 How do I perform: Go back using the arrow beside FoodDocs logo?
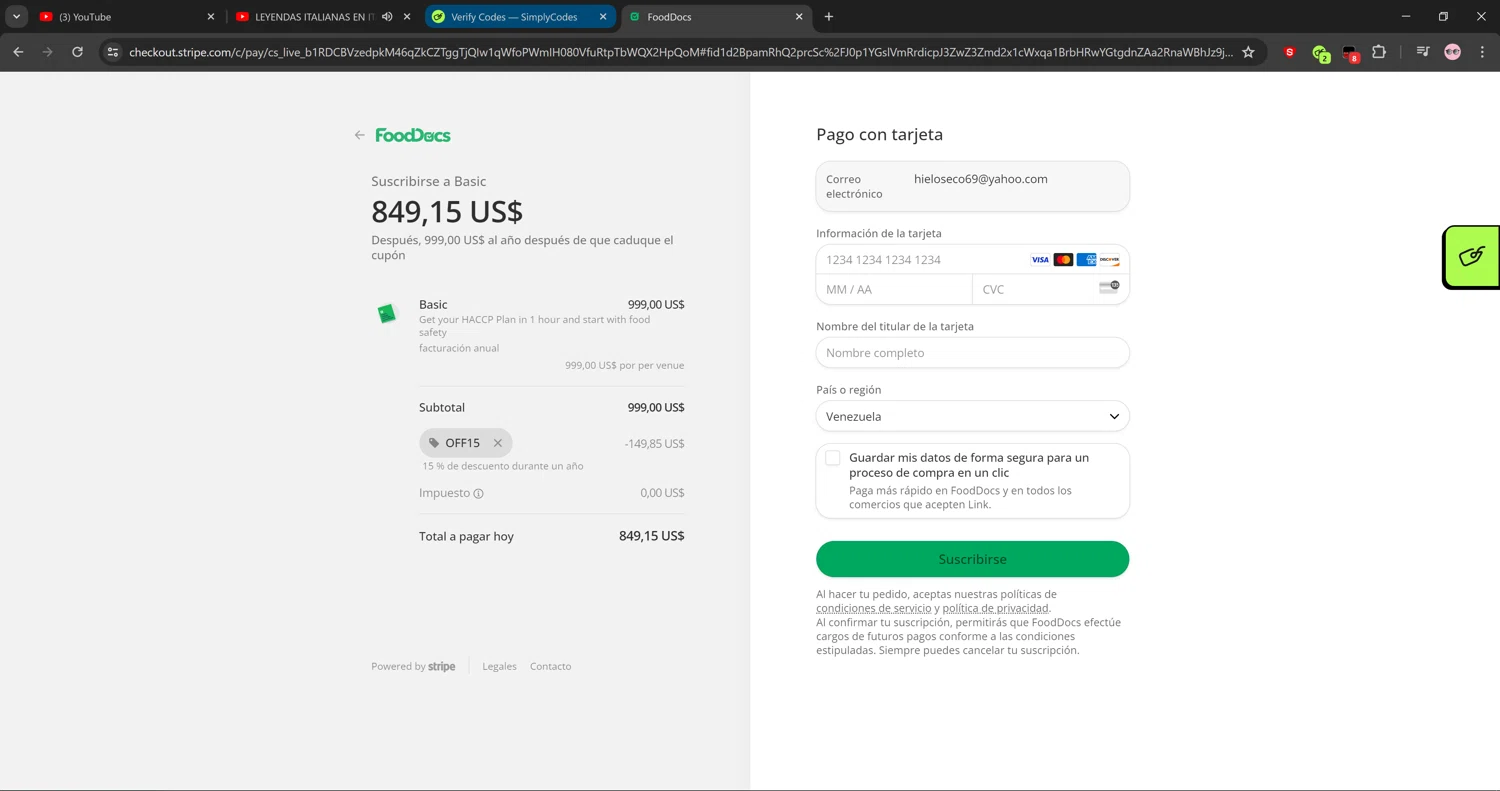point(359,135)
